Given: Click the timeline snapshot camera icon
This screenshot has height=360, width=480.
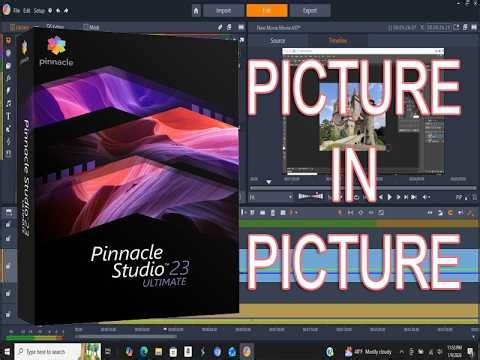Looking at the screenshot, I should 283,212.
